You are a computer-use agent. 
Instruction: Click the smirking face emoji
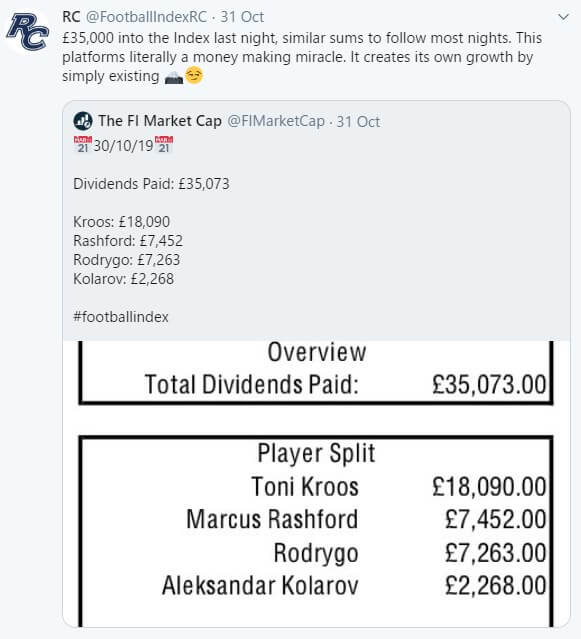click(194, 76)
